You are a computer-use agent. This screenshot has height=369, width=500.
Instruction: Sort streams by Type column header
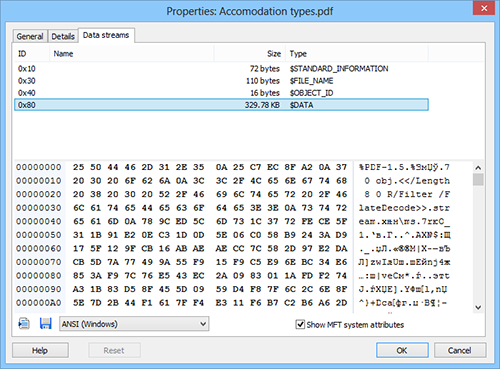click(x=357, y=54)
